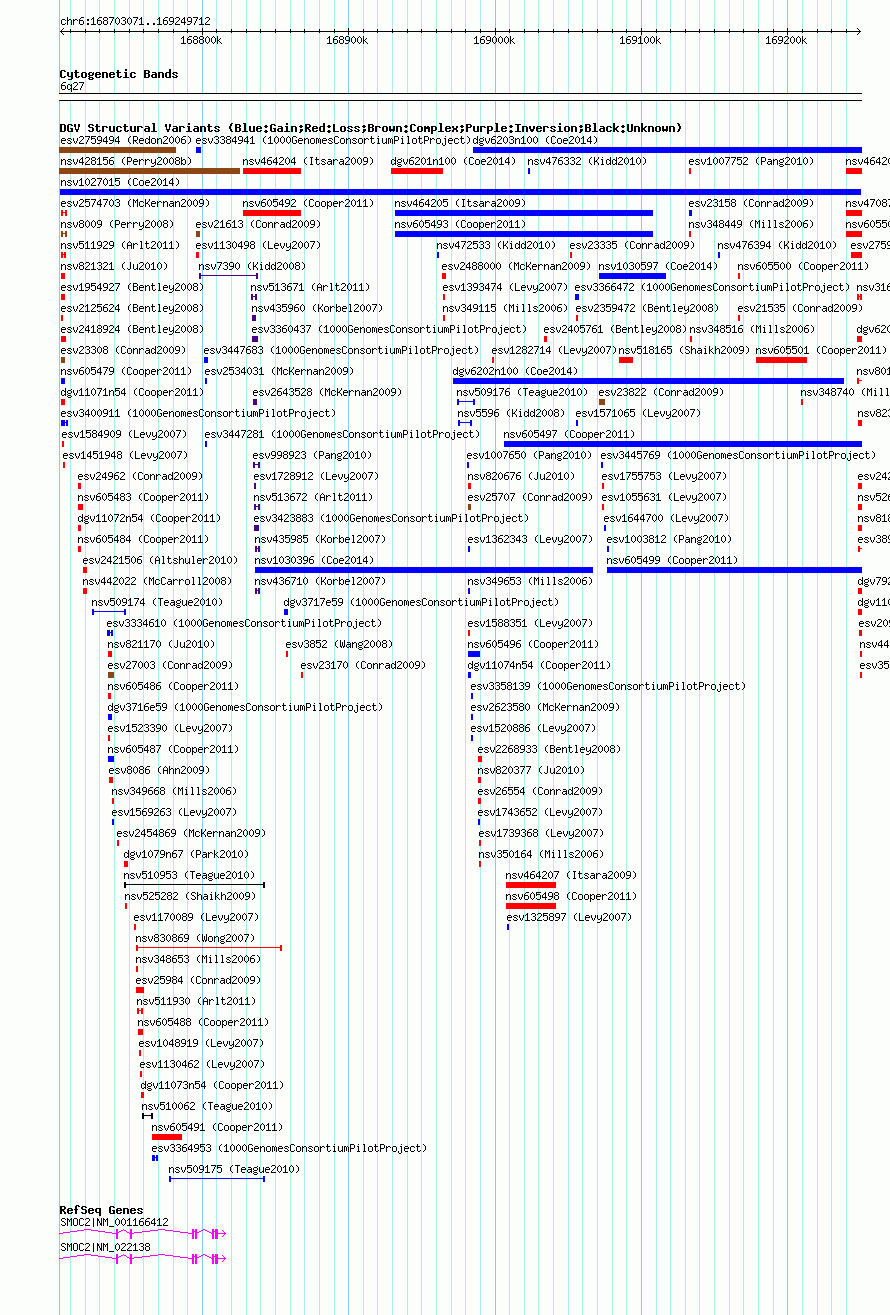The height and width of the screenshot is (1315, 890).
Task: Select red bar under nsv605501
Action: (x=781, y=360)
